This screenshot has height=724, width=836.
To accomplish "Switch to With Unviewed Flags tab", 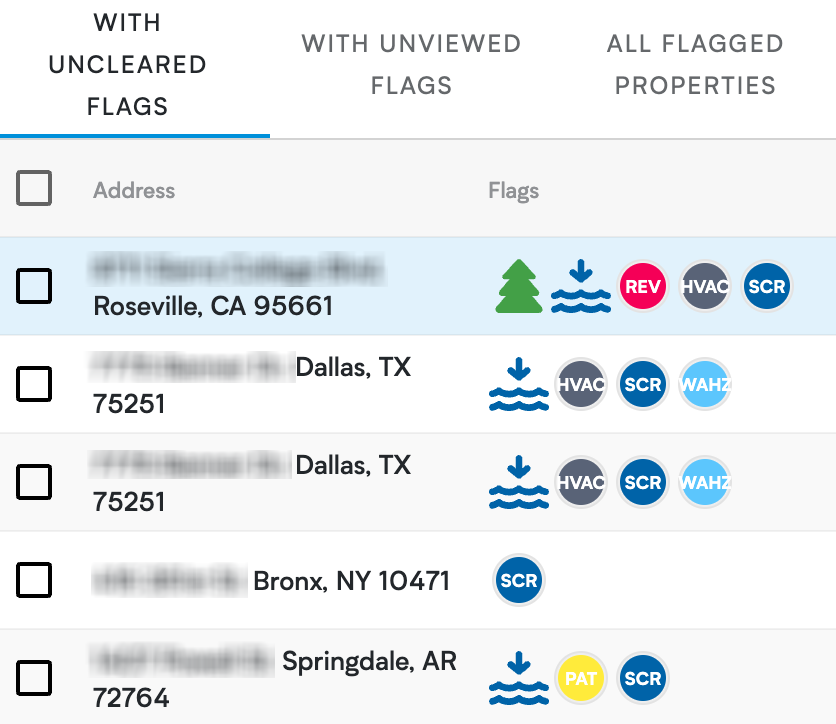I will click(x=411, y=65).
